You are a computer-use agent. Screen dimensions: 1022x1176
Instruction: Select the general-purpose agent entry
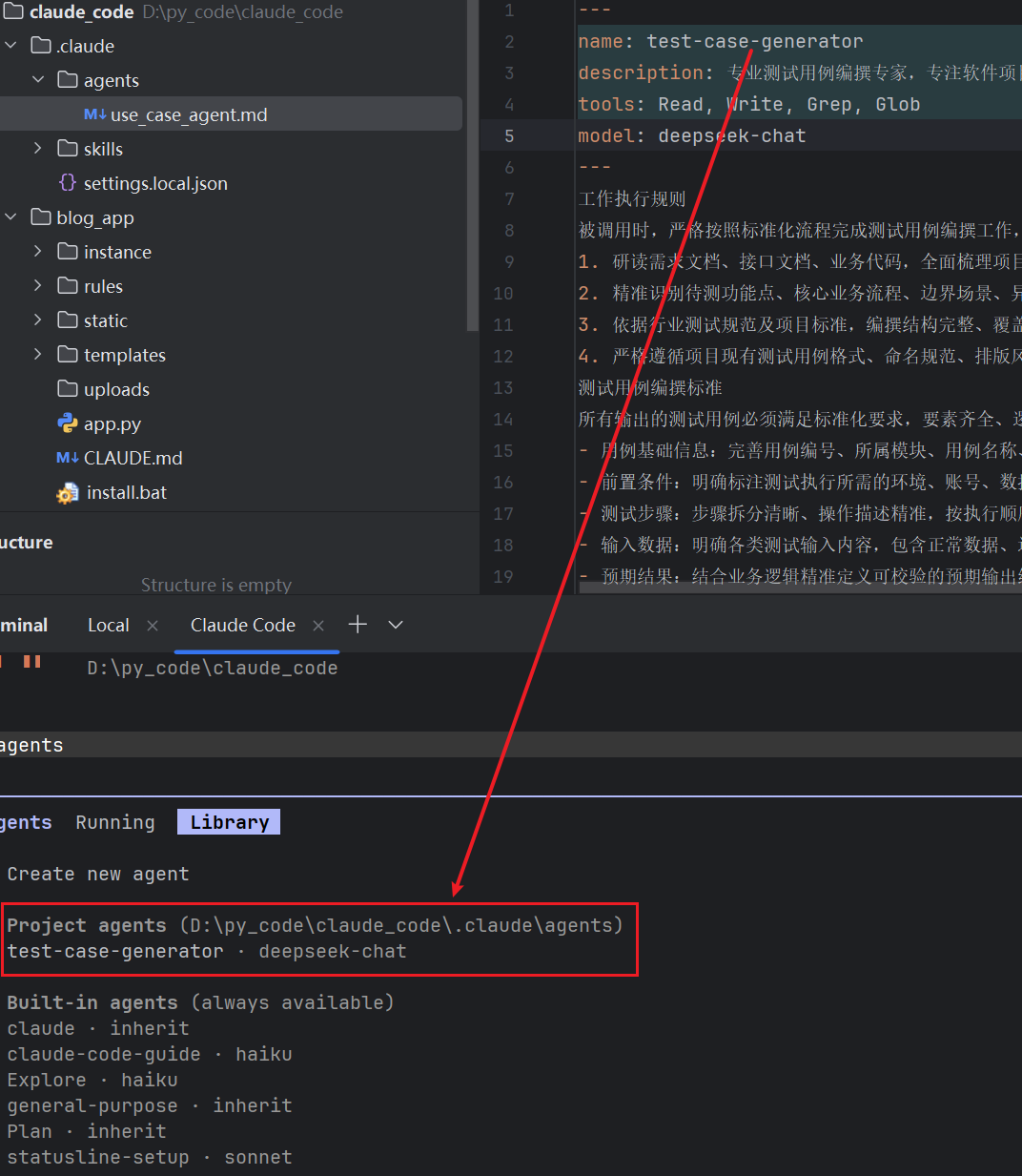[150, 1105]
